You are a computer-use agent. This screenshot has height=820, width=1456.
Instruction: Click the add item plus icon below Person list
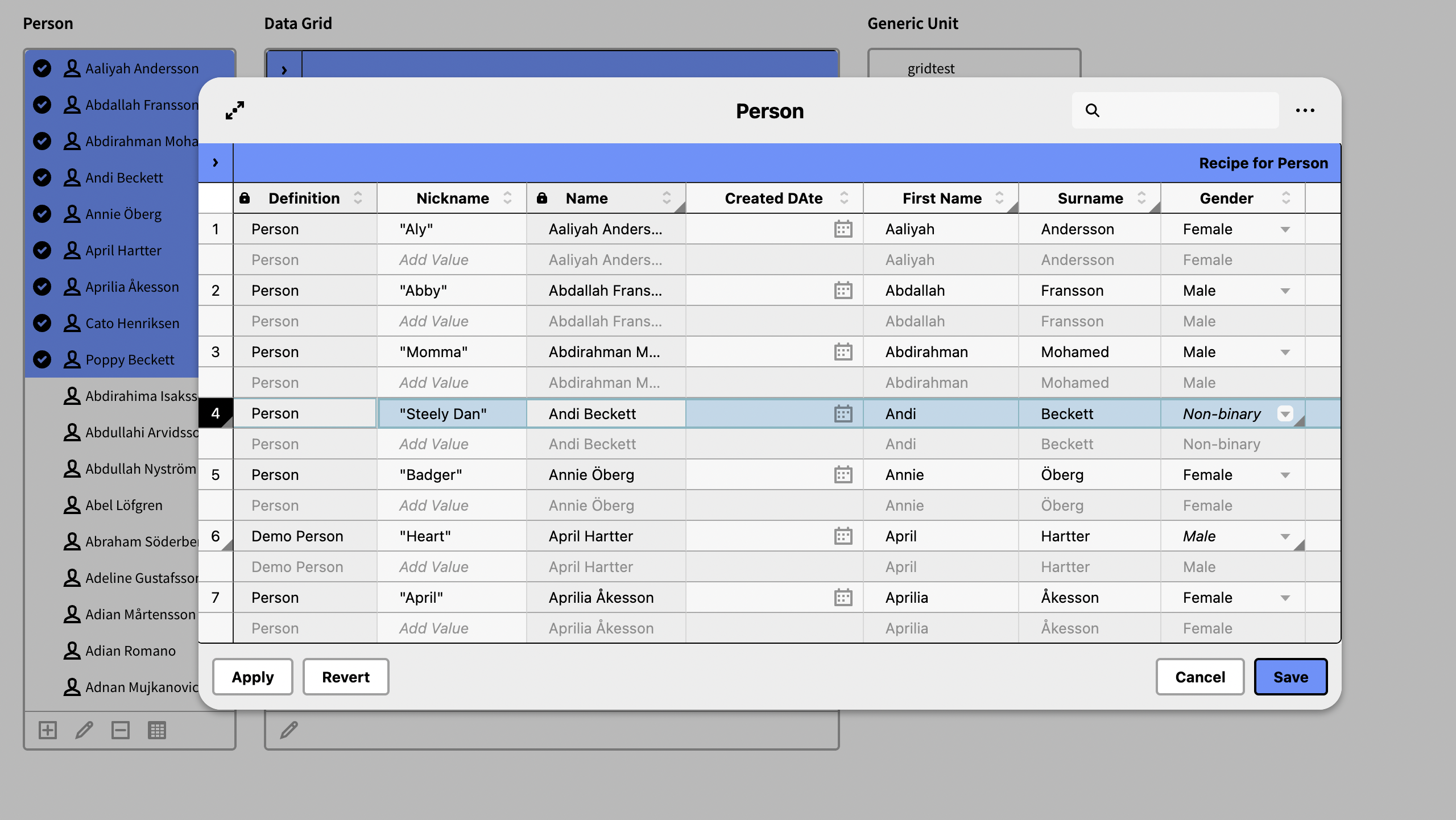[48, 730]
